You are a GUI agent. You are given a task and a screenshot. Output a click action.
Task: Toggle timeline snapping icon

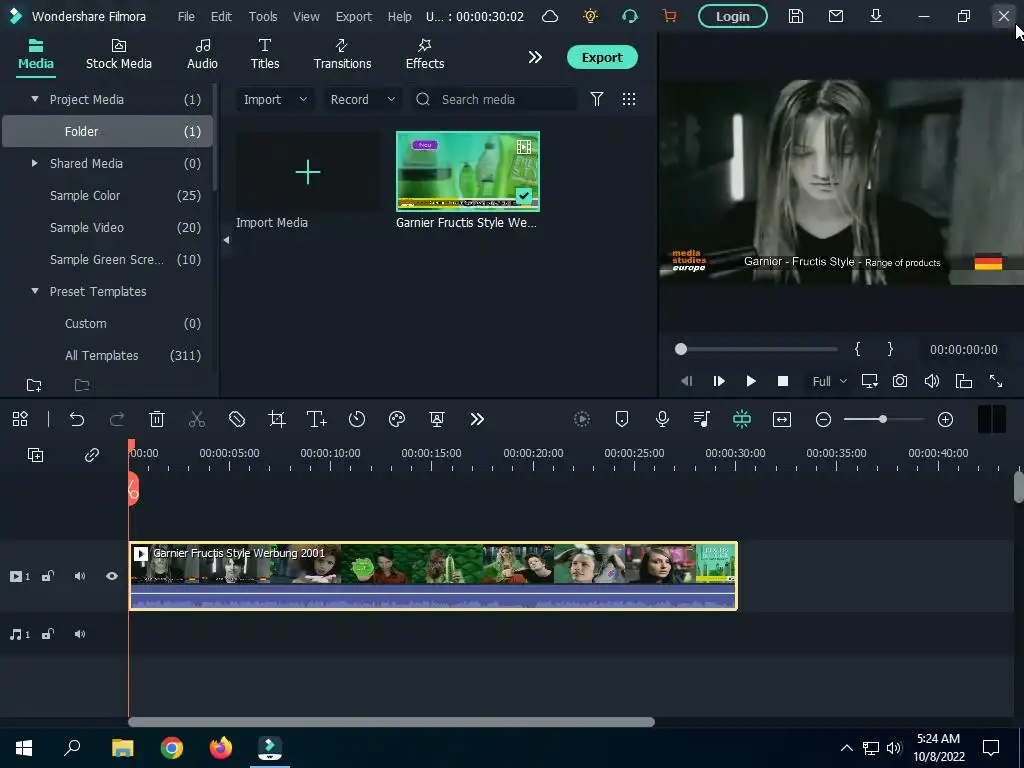pyautogui.click(x=742, y=419)
